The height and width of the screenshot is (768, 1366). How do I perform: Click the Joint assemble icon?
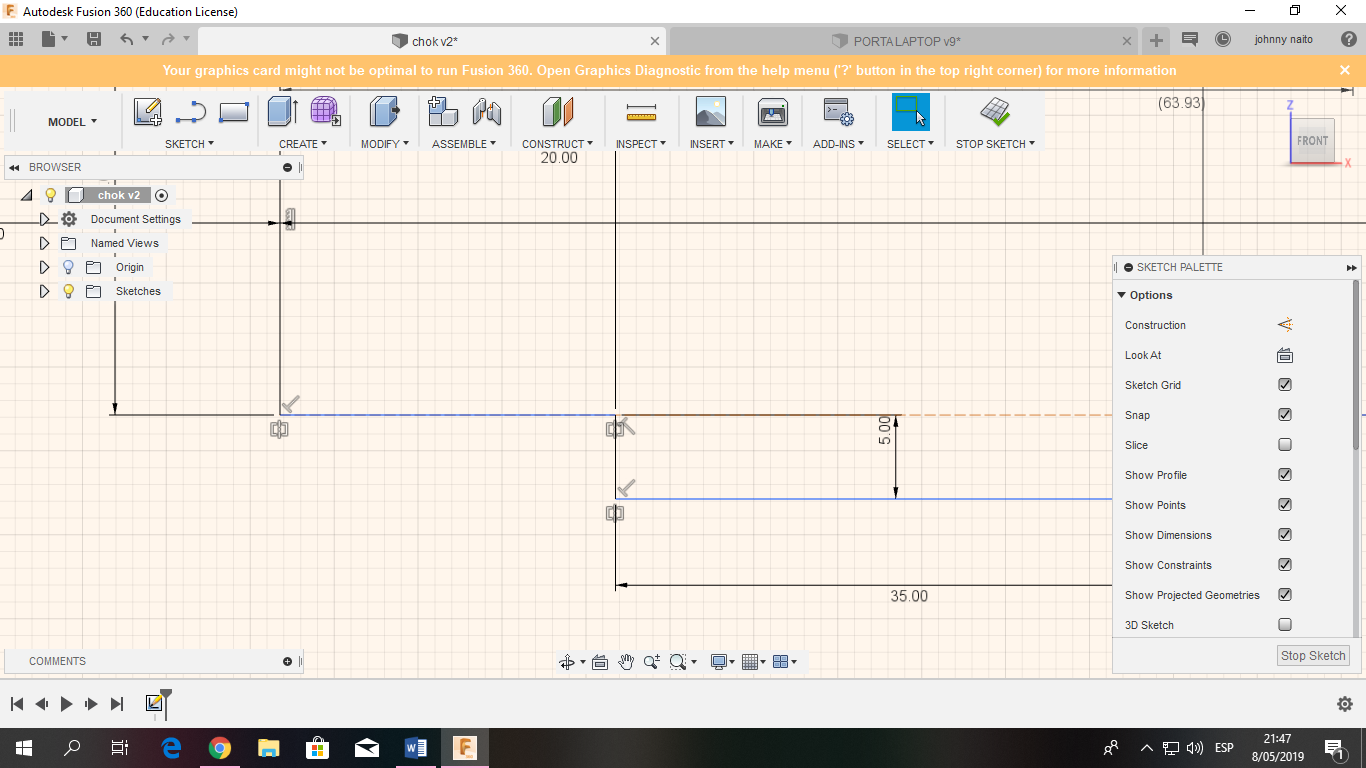(487, 111)
